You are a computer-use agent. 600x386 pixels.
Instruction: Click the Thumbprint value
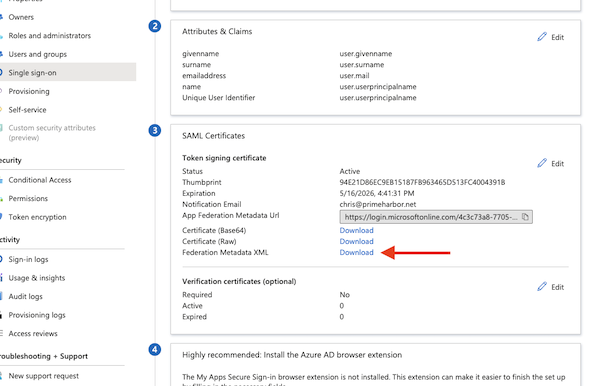[x=422, y=182]
